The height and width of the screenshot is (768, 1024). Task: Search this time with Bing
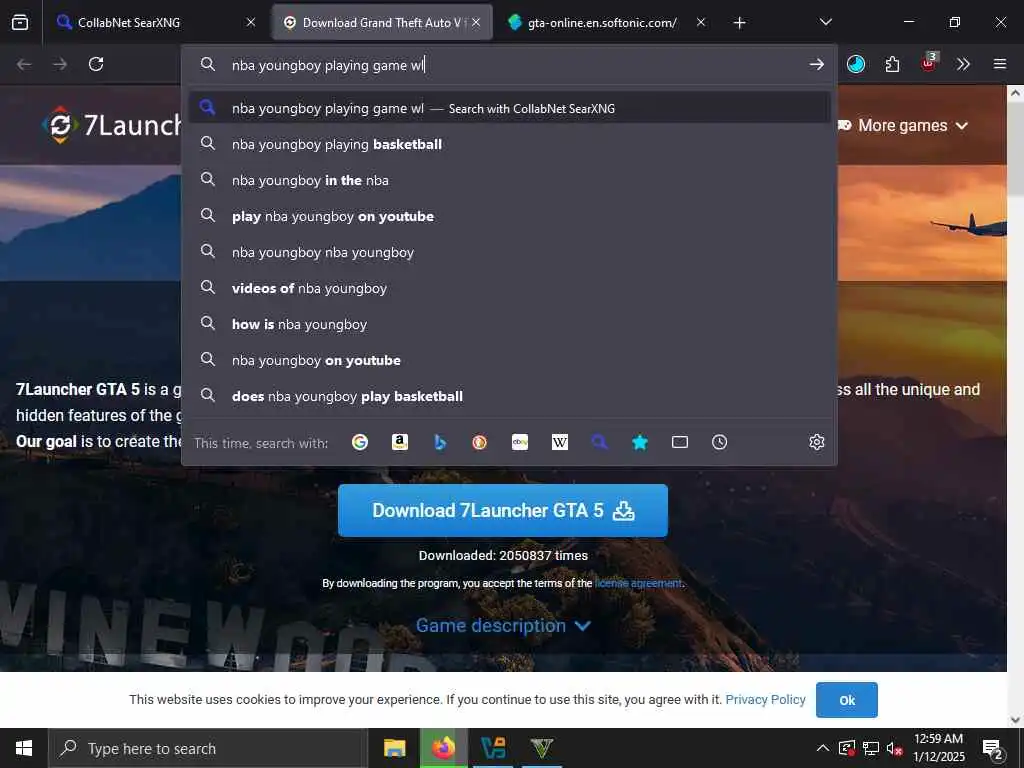point(440,442)
